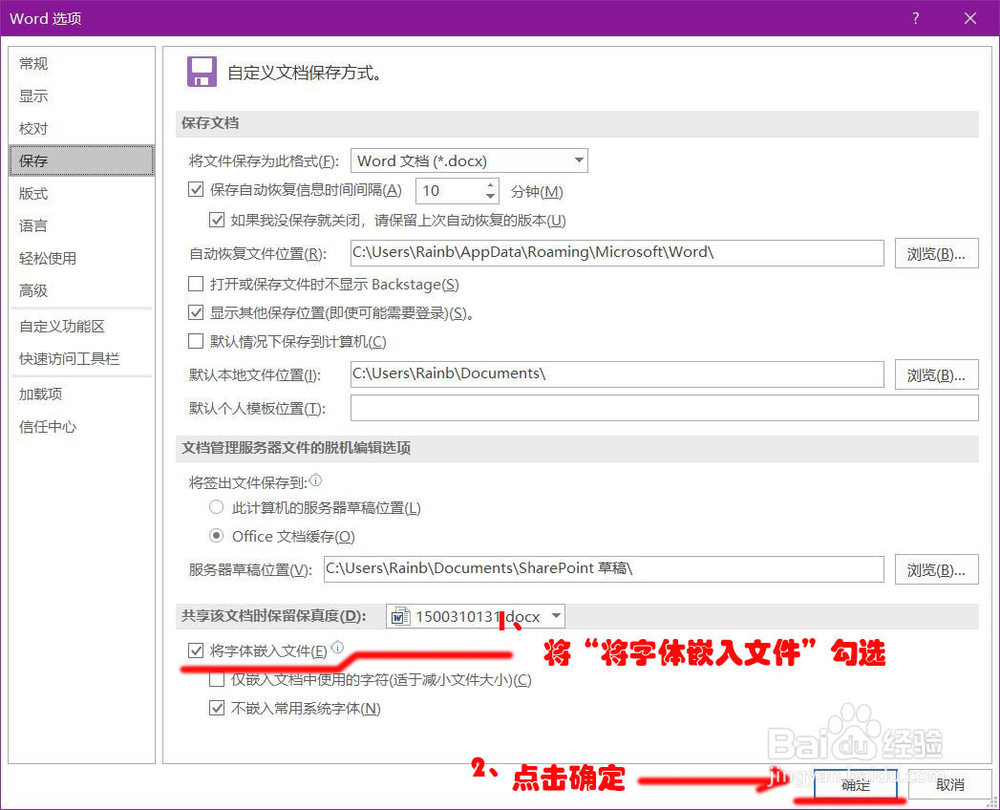Click the 默认个人模板位置 input field
Image resolution: width=1000 pixels, height=810 pixels.
[x=663, y=407]
